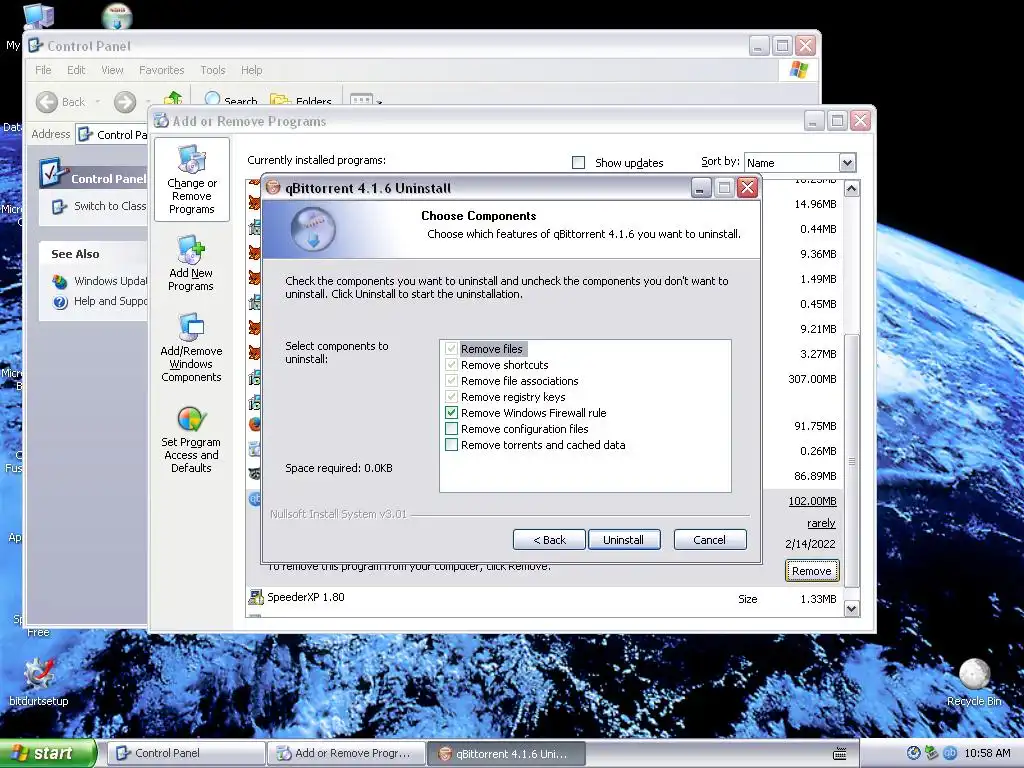Click Back arrow in Control Panel toolbar
The height and width of the screenshot is (768, 1024).
point(46,102)
